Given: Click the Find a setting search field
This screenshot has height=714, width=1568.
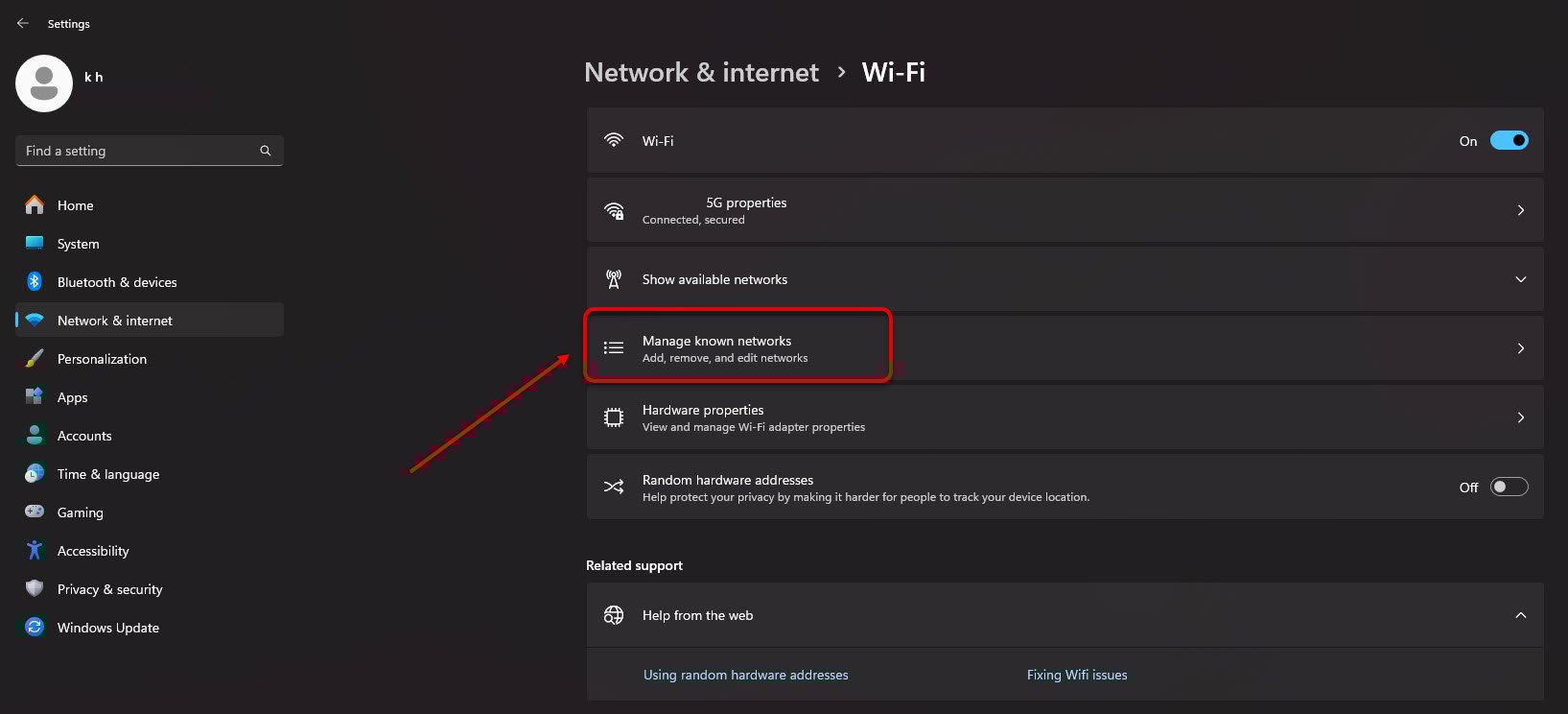Looking at the screenshot, I should (x=149, y=151).
